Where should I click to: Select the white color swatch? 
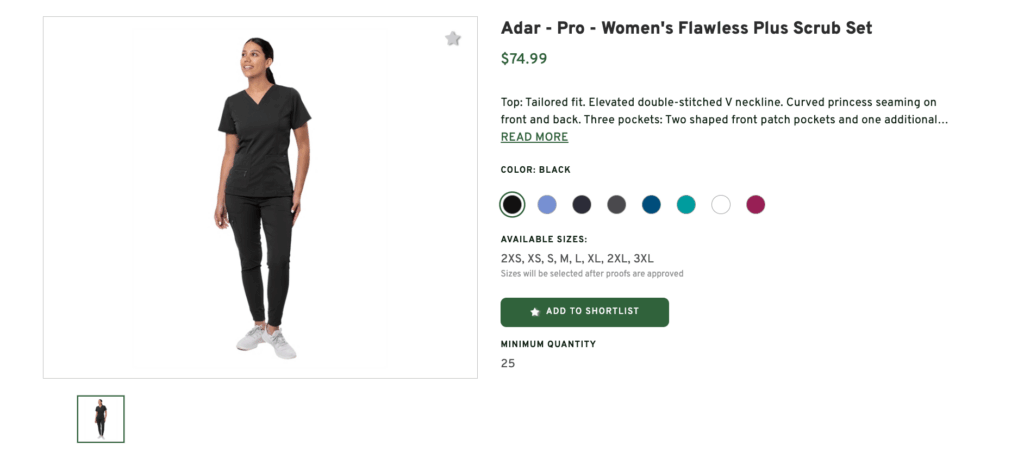(x=721, y=205)
